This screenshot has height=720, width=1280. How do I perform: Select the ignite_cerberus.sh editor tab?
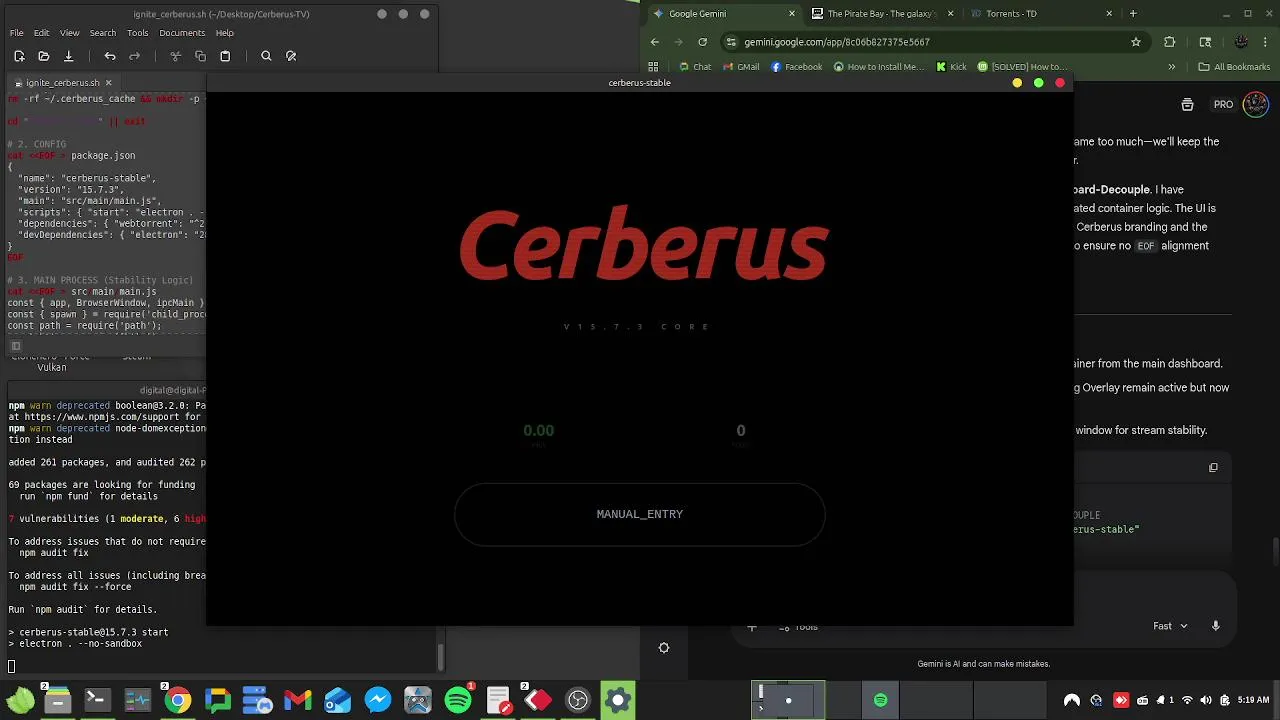[62, 83]
